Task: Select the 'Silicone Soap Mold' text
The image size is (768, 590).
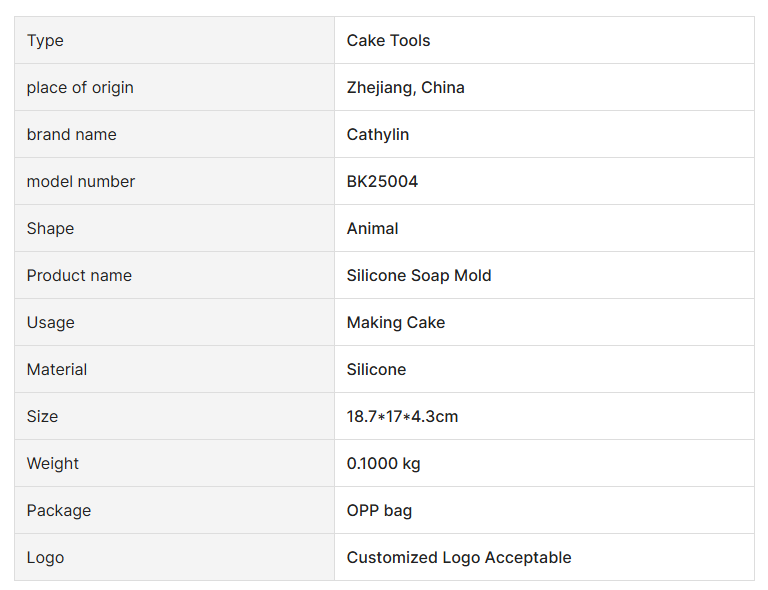Action: tap(419, 276)
